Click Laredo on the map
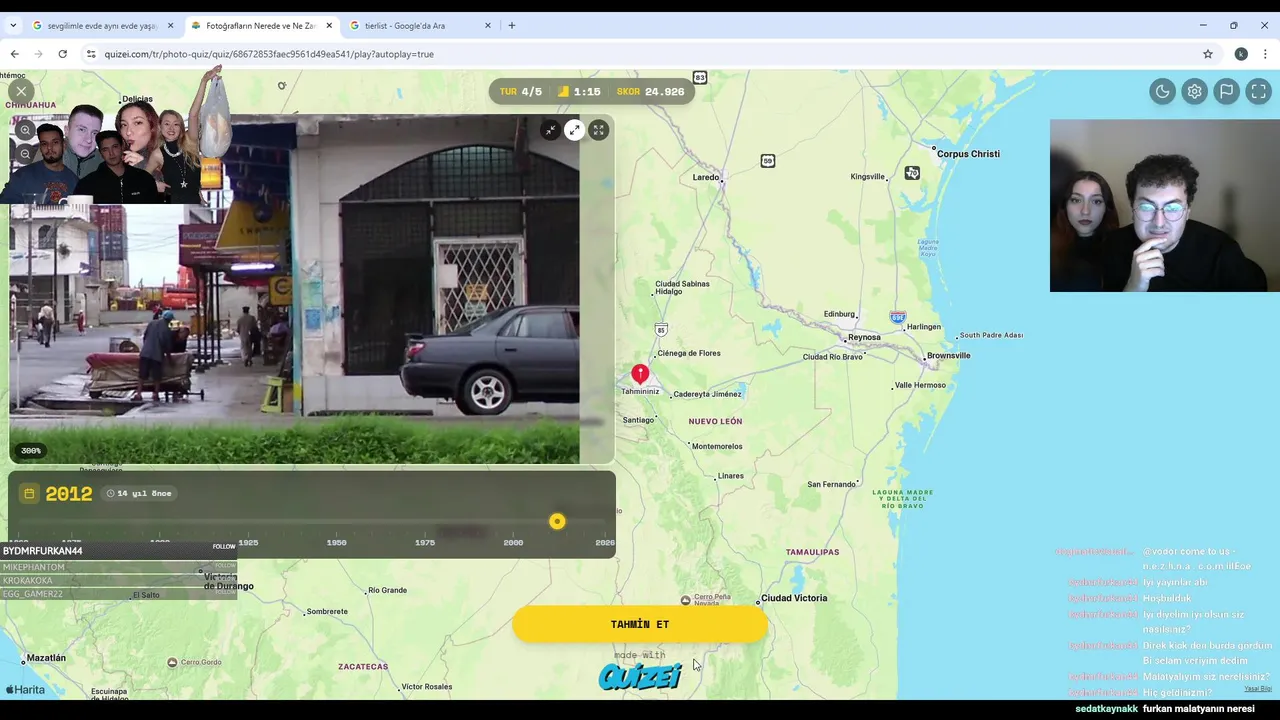 pos(706,177)
